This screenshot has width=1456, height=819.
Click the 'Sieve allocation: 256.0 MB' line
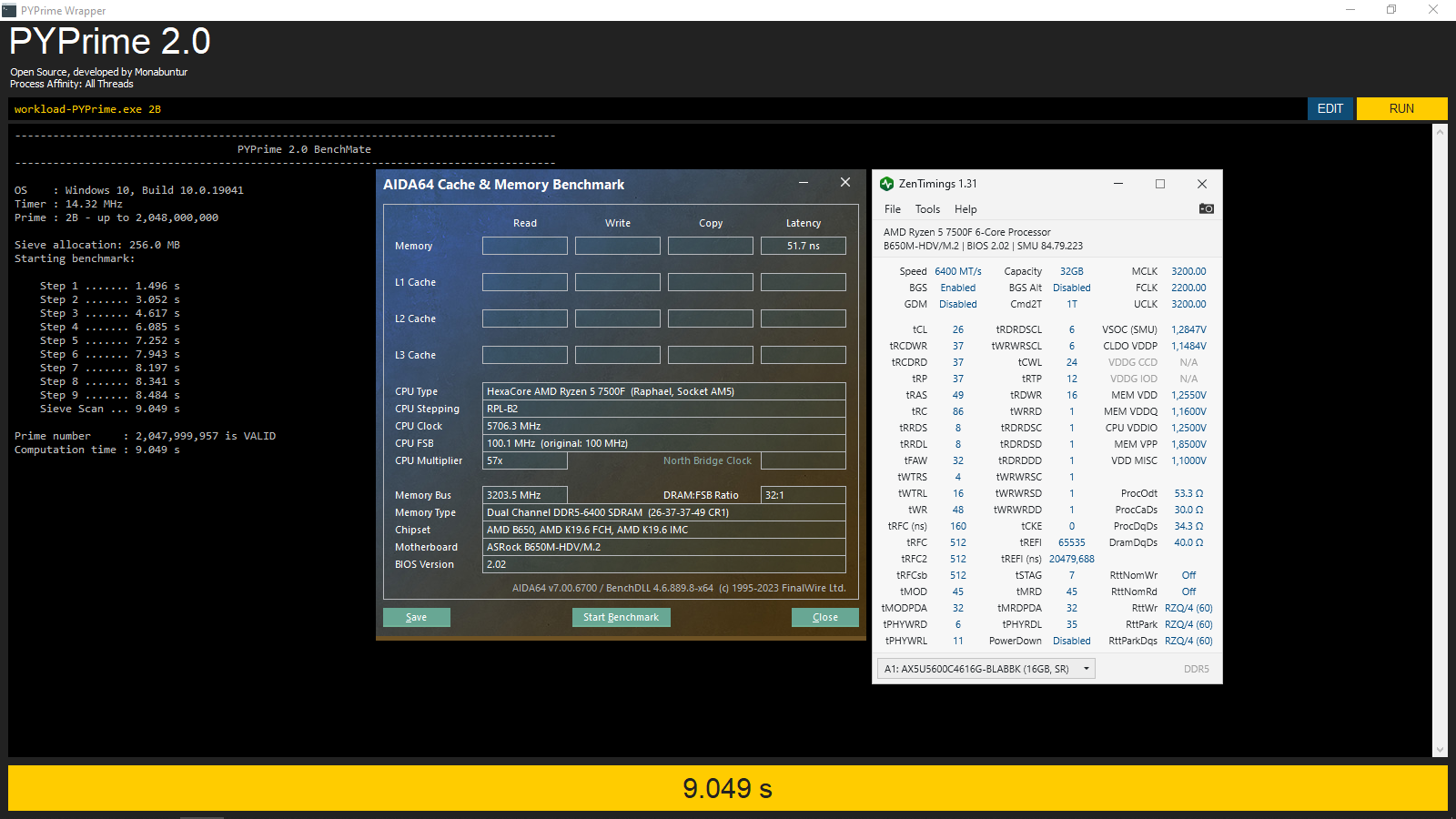coord(97,245)
